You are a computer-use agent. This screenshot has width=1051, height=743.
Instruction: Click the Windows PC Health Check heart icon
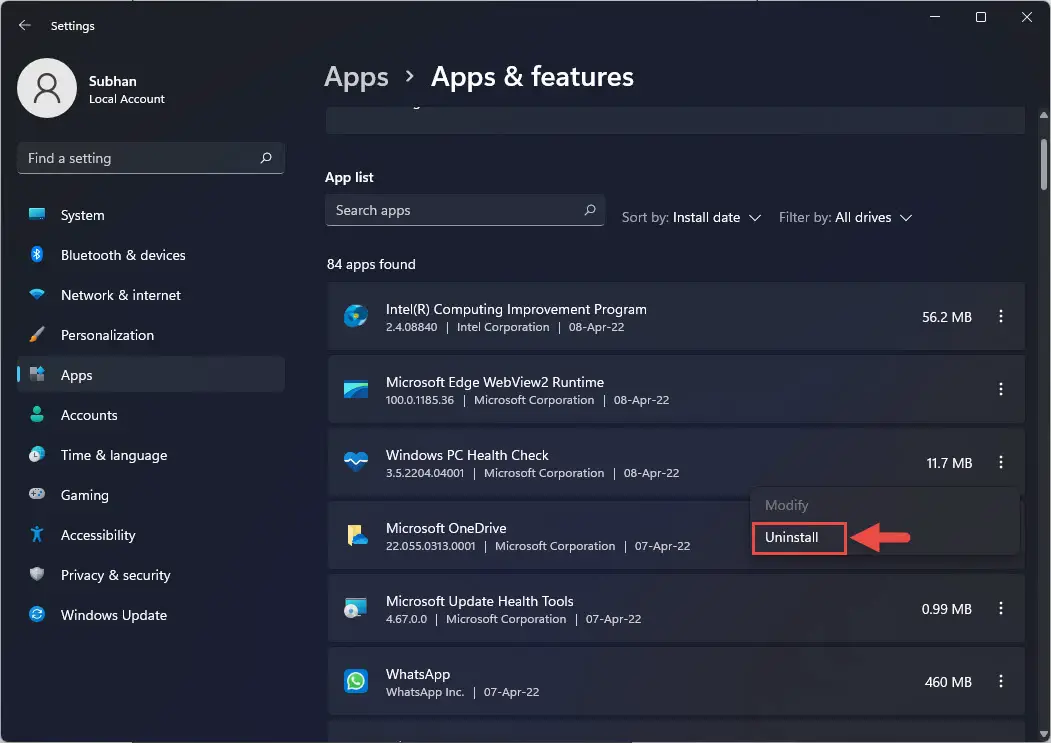[x=356, y=462]
